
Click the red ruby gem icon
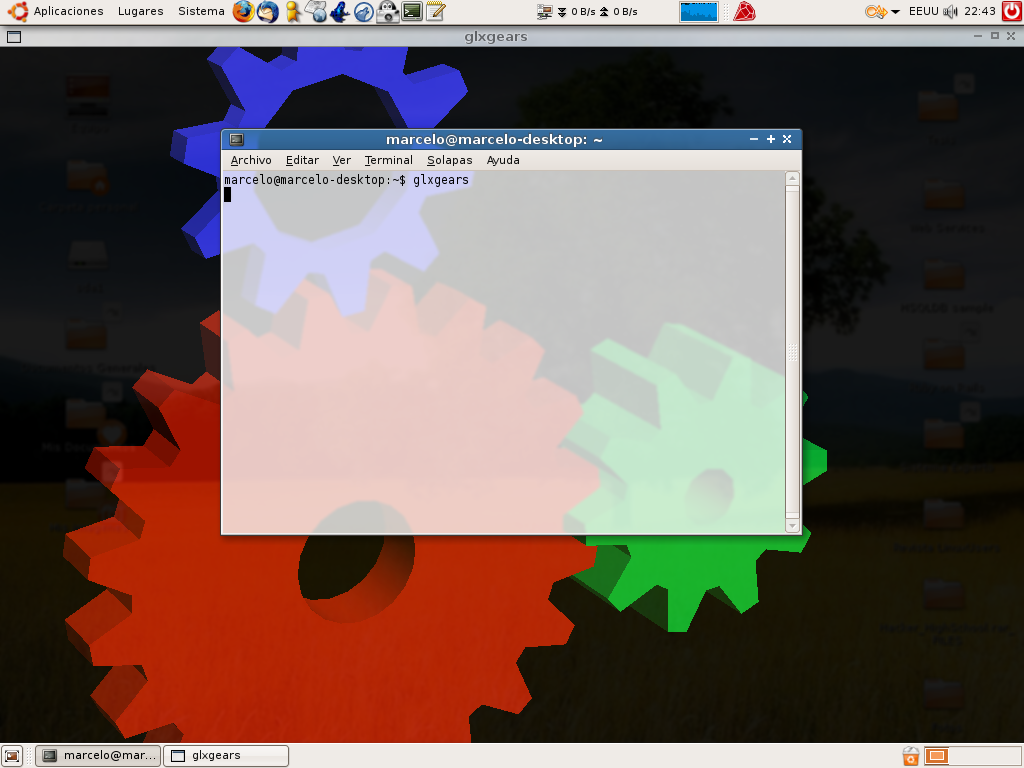click(744, 11)
